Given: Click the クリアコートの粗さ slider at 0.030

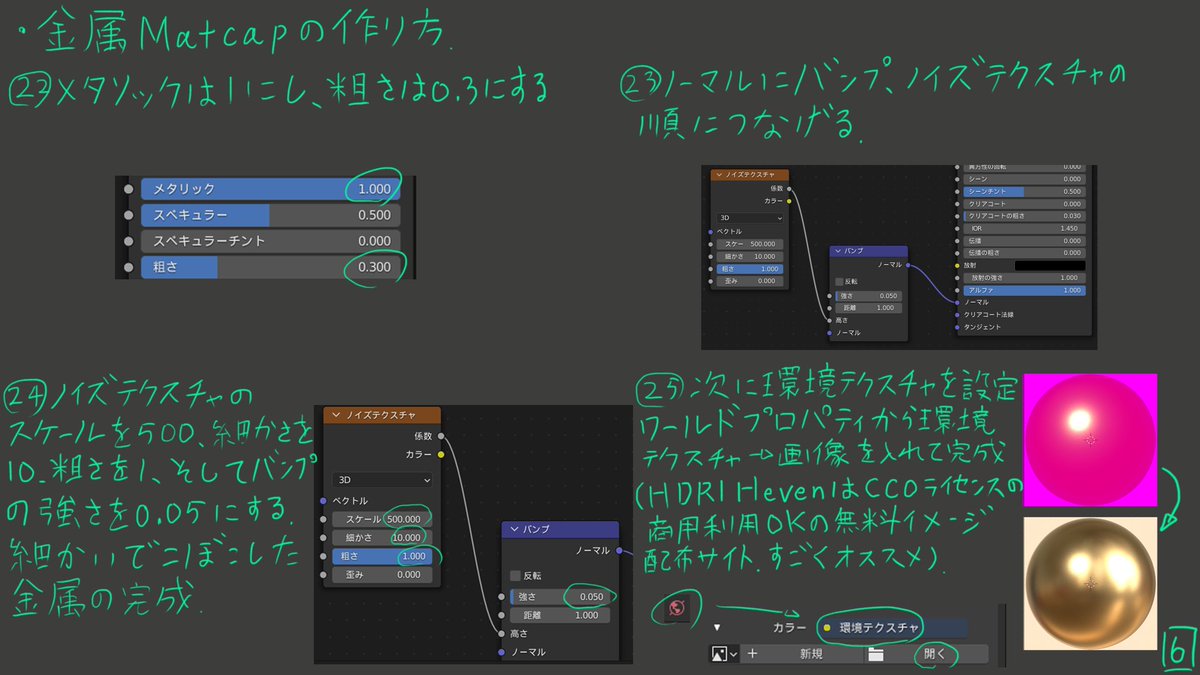Looking at the screenshot, I should (1025, 216).
